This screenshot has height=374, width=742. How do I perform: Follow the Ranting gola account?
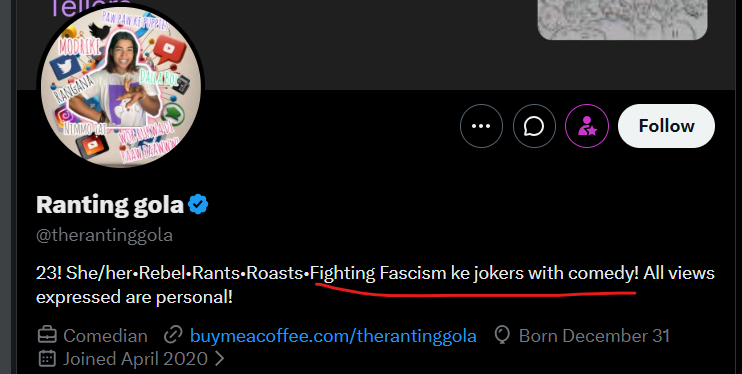coord(666,126)
